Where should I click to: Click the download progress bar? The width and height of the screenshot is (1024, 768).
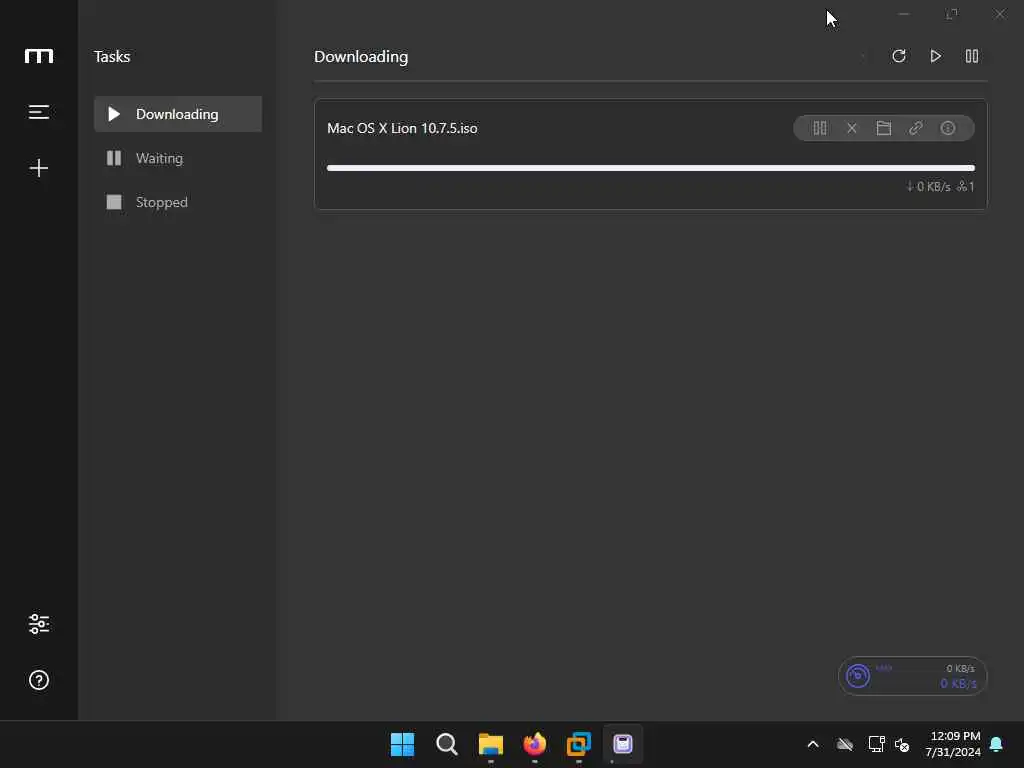point(650,168)
